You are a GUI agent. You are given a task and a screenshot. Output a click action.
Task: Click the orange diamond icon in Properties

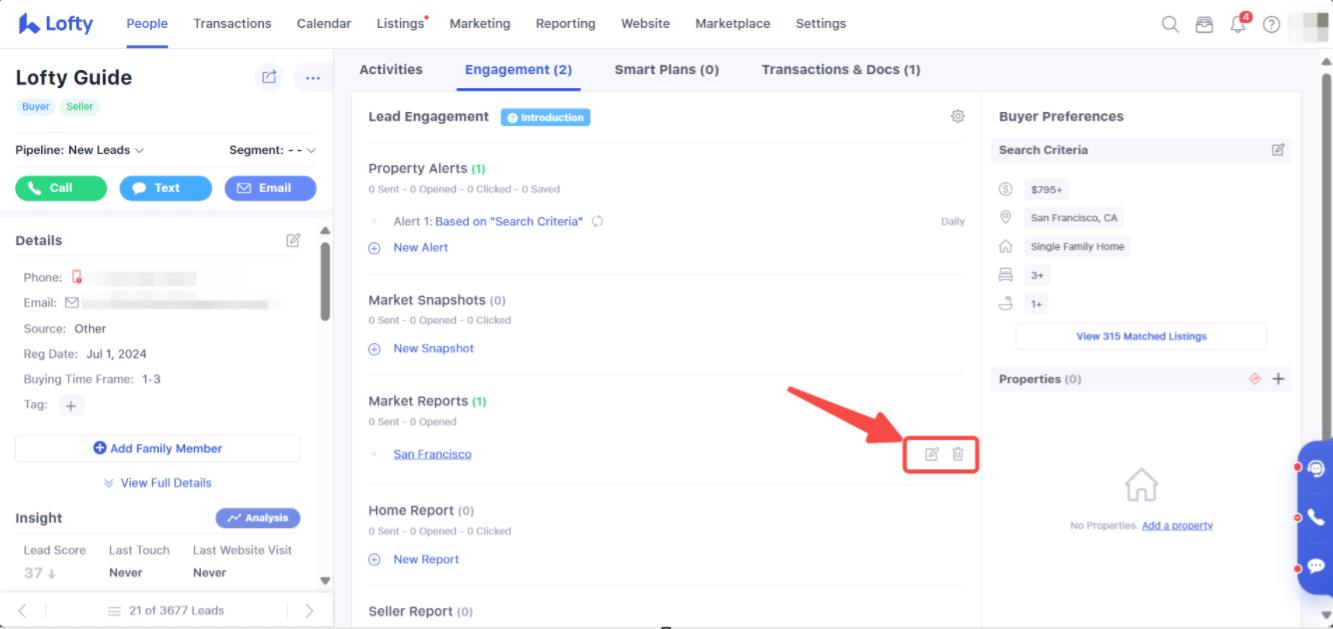[1254, 379]
